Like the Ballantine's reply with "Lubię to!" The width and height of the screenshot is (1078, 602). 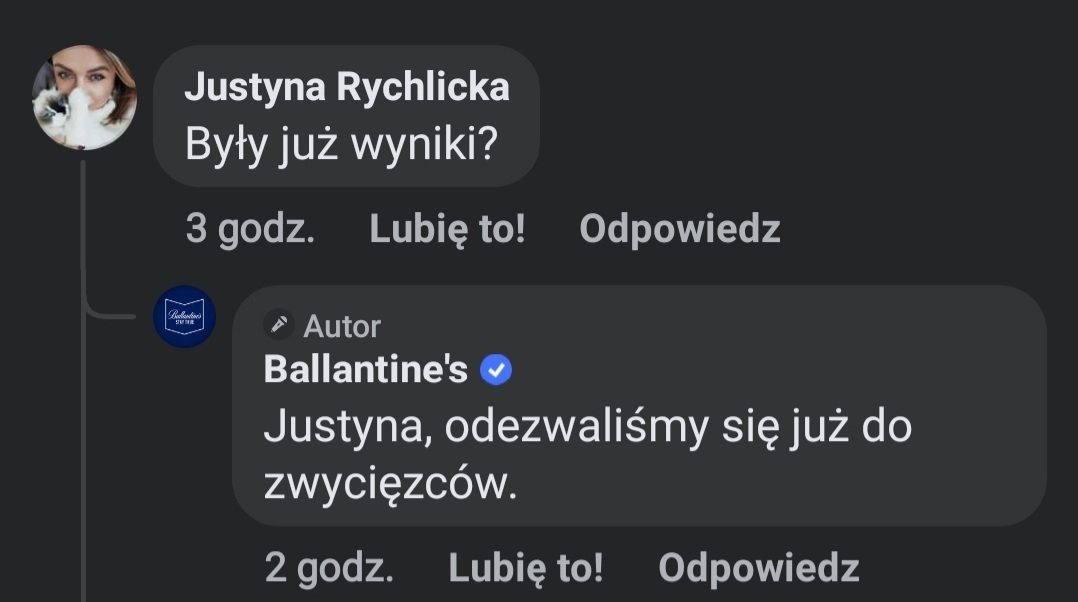pos(526,569)
